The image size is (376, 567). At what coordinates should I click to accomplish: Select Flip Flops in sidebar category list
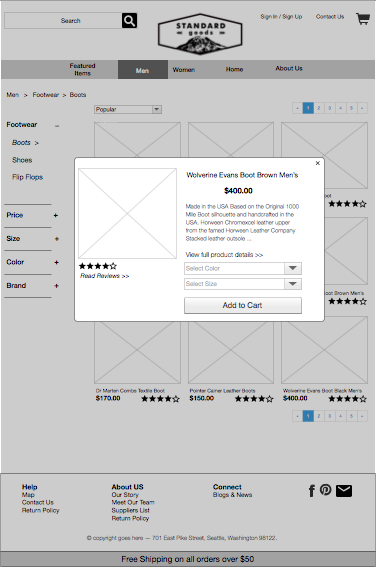(x=27, y=177)
